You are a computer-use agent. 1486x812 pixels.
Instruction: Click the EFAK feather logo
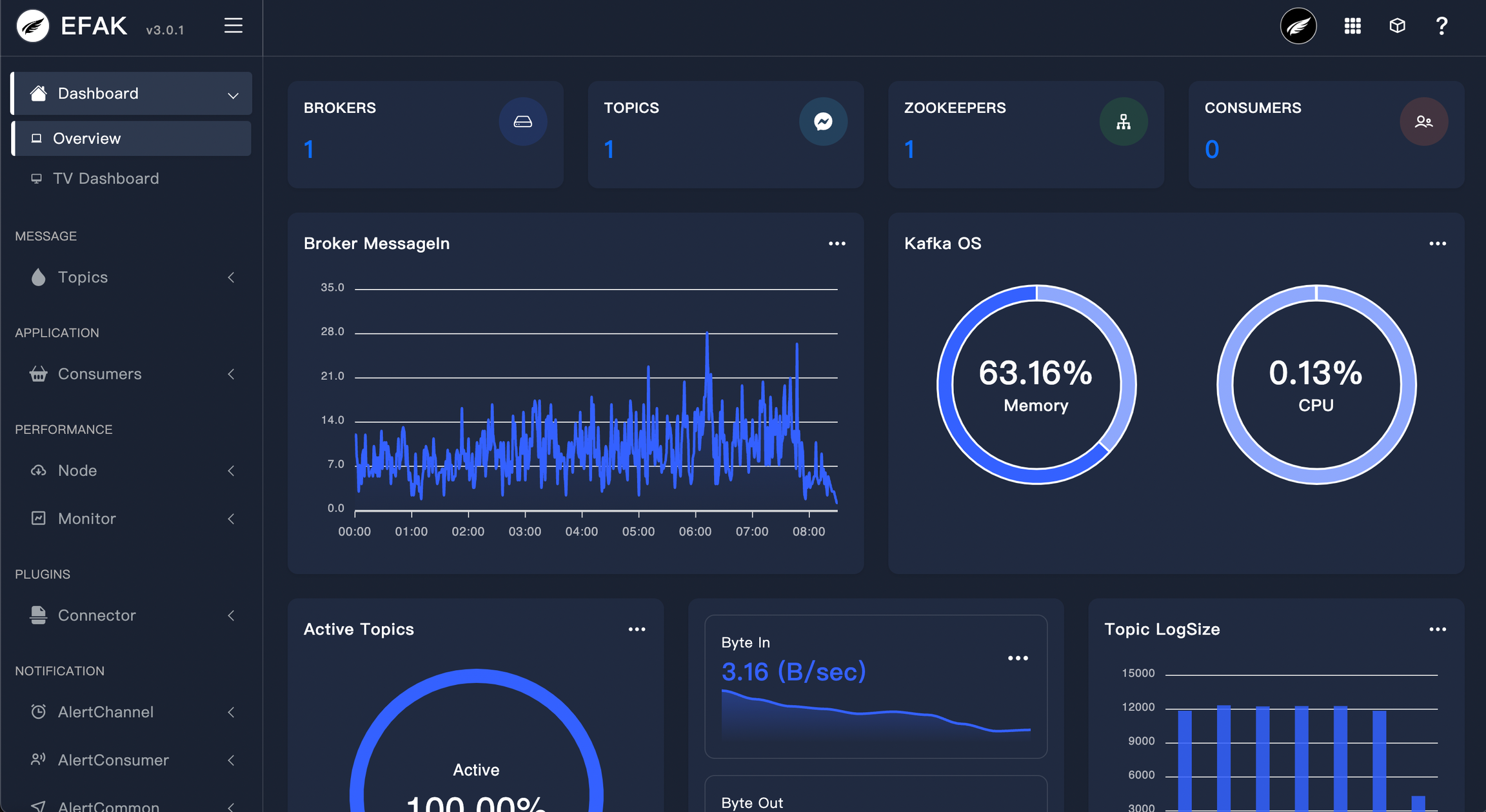33,26
